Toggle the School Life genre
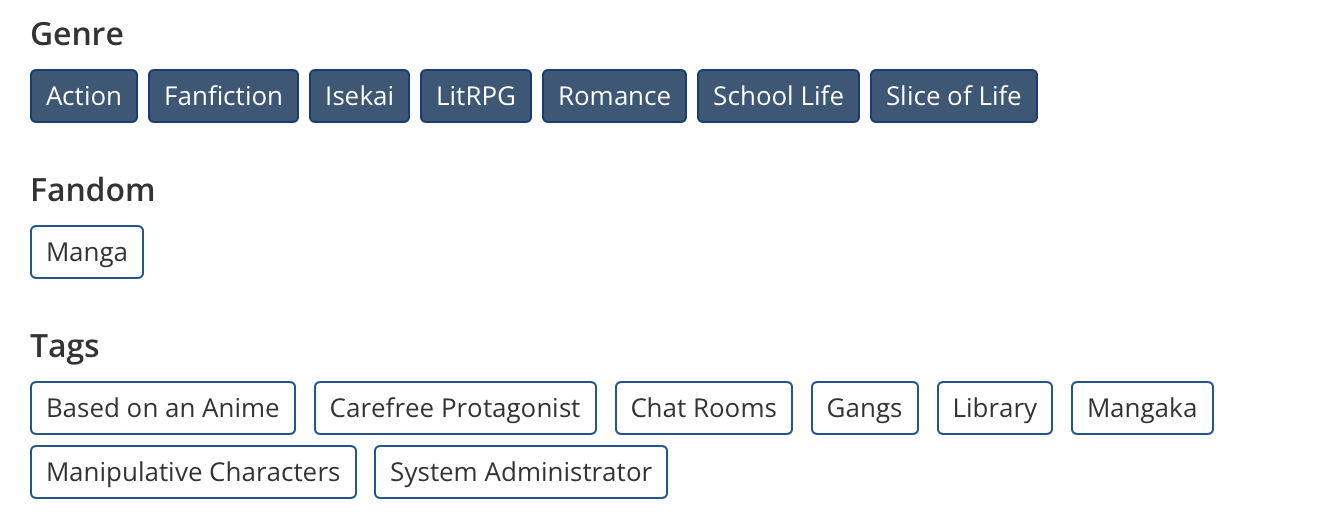 click(x=778, y=96)
